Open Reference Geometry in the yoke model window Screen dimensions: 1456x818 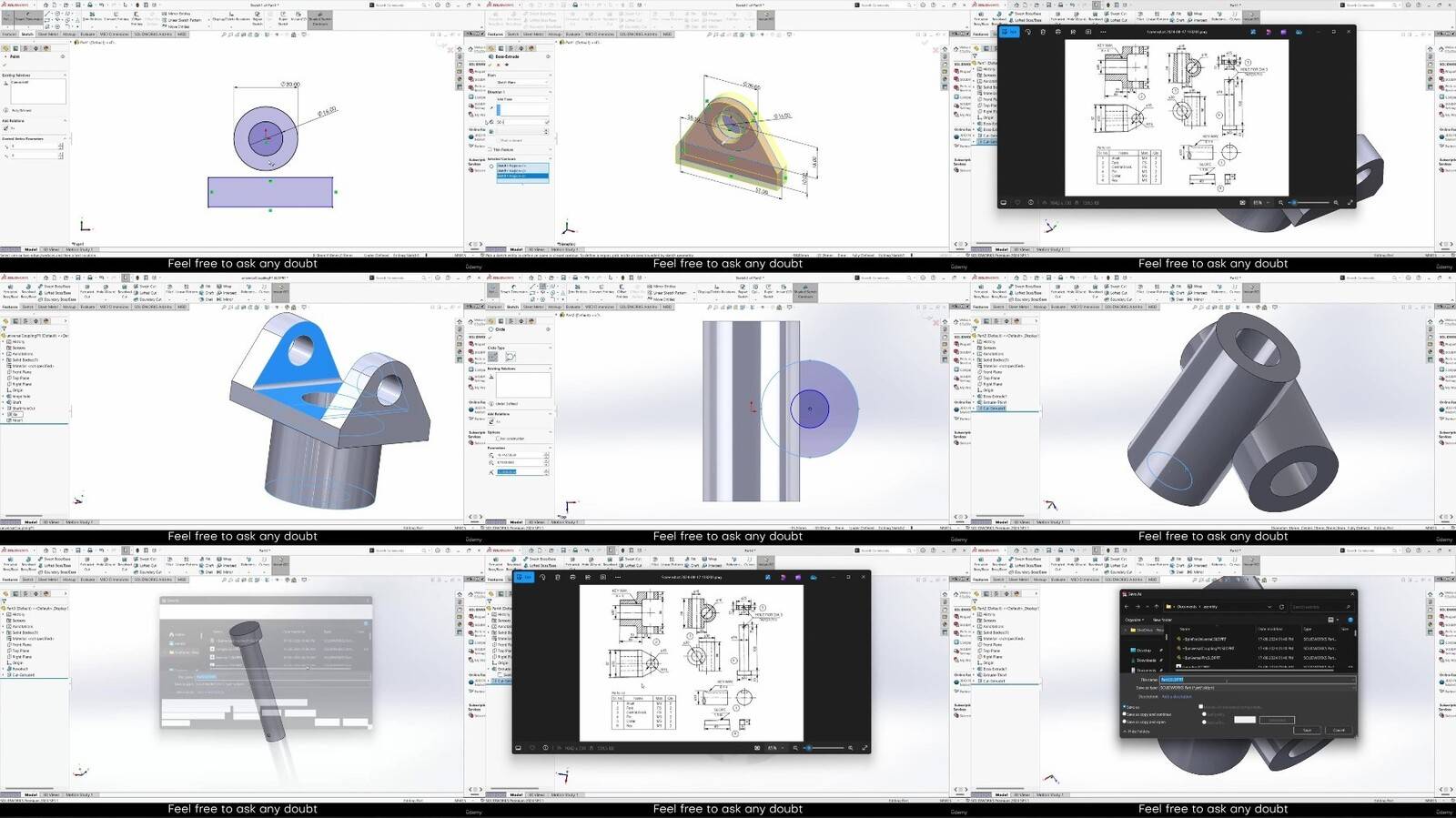(248, 289)
